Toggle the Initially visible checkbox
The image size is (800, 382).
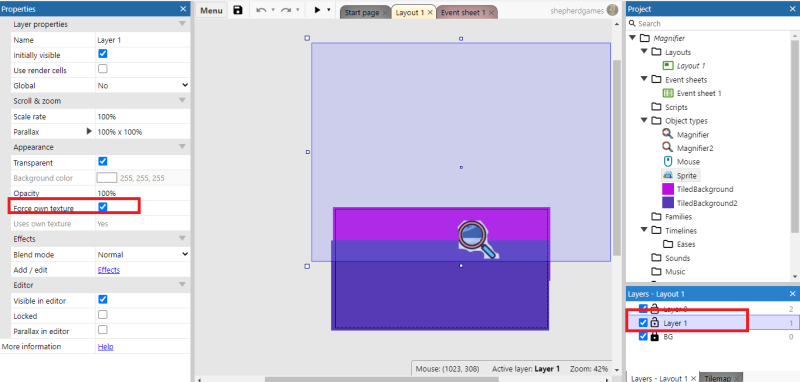tap(103, 54)
